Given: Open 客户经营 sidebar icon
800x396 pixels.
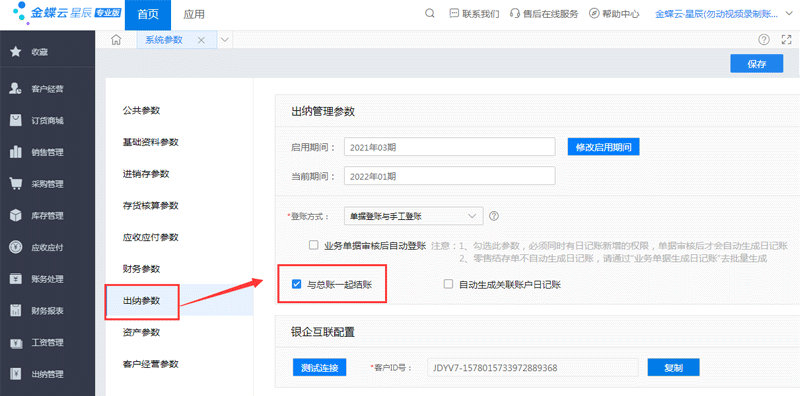Looking at the screenshot, I should click(16, 89).
